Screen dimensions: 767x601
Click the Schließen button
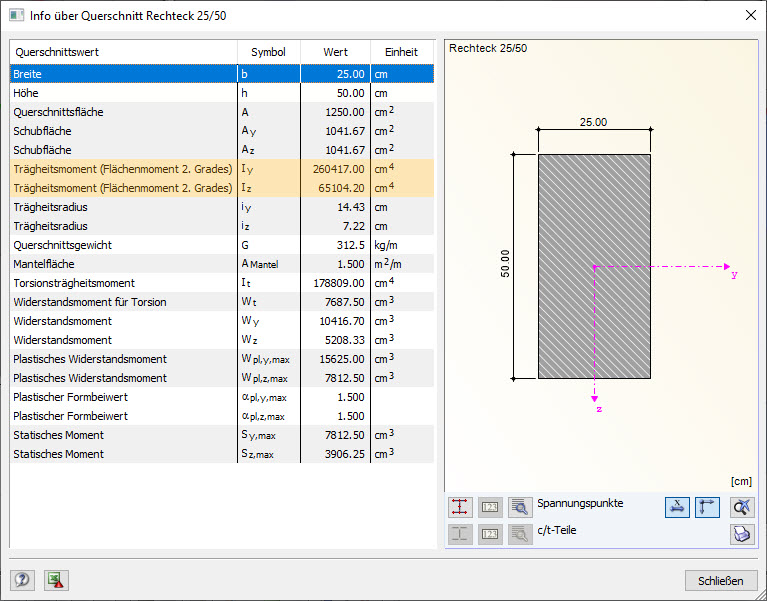click(x=721, y=581)
